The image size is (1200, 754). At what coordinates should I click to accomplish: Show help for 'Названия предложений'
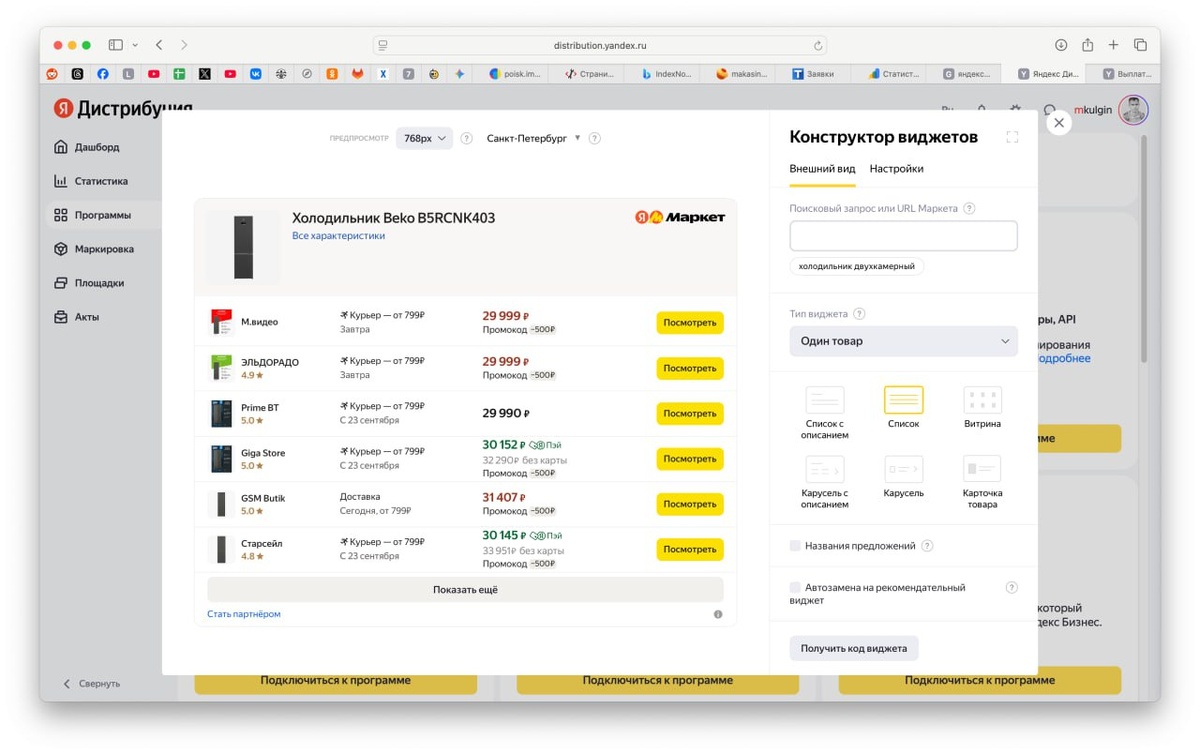[927, 546]
